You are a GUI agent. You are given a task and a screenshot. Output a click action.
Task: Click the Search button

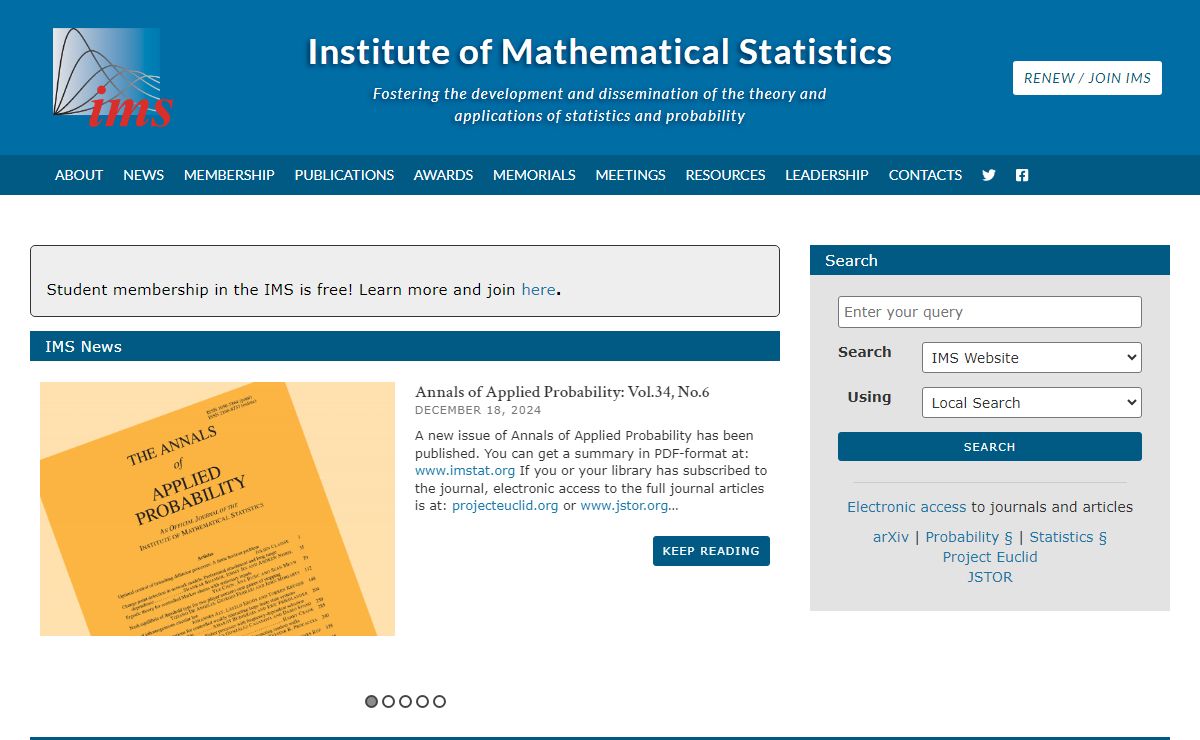click(990, 447)
